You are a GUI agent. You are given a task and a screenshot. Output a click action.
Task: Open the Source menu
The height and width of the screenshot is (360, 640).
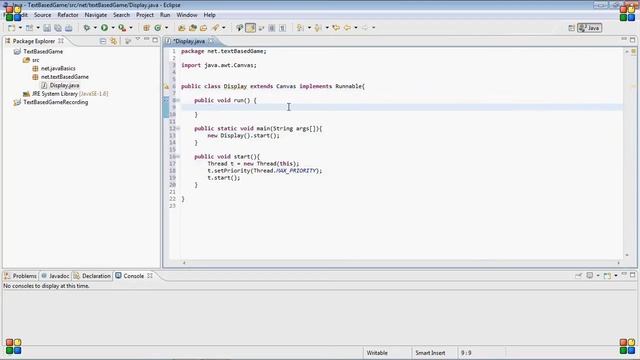click(42, 15)
